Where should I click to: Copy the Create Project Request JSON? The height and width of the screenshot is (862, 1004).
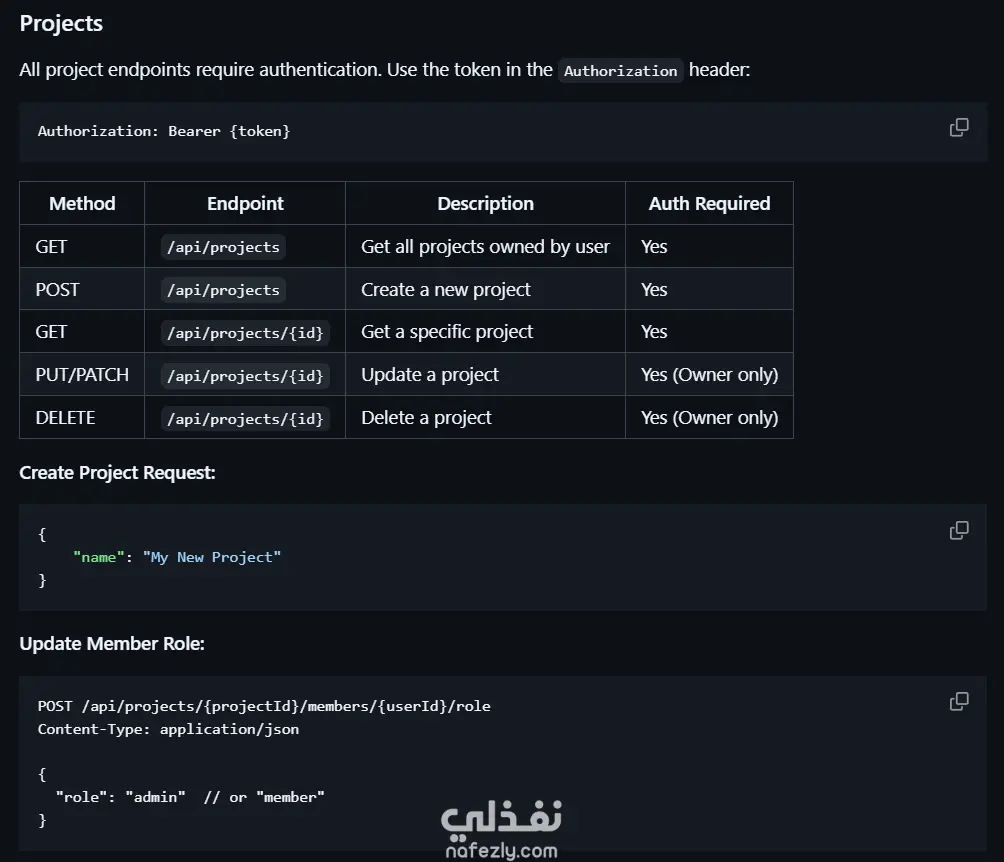(x=958, y=531)
